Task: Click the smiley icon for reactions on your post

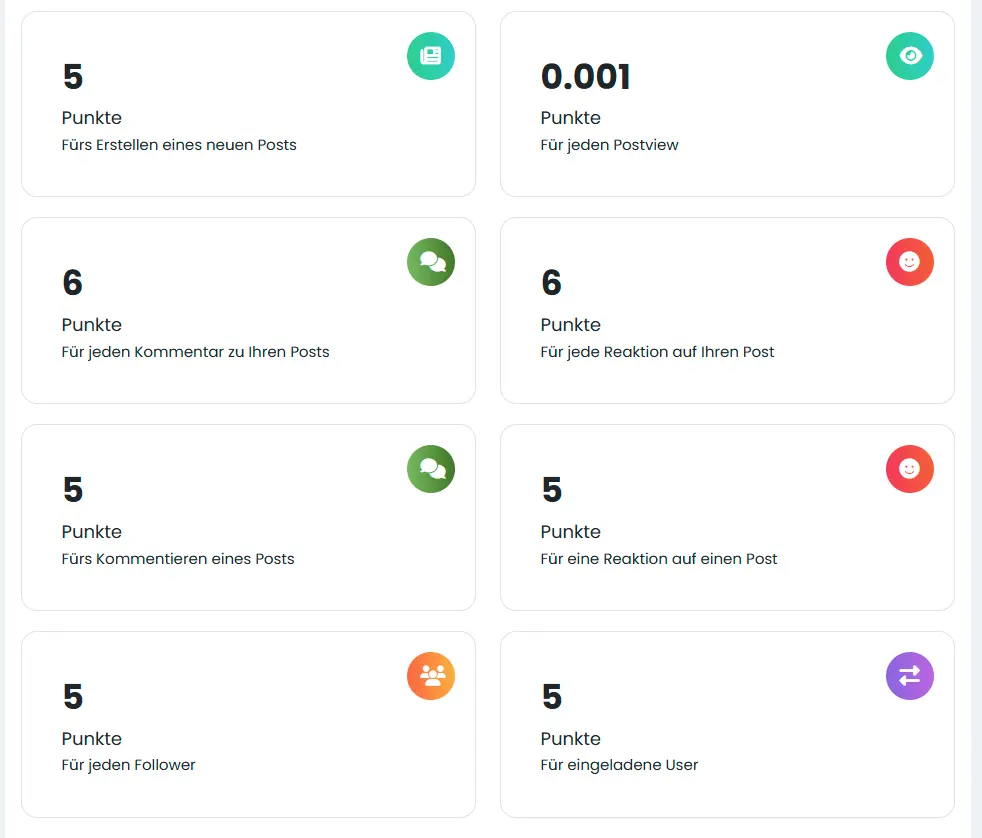Action: coord(910,262)
